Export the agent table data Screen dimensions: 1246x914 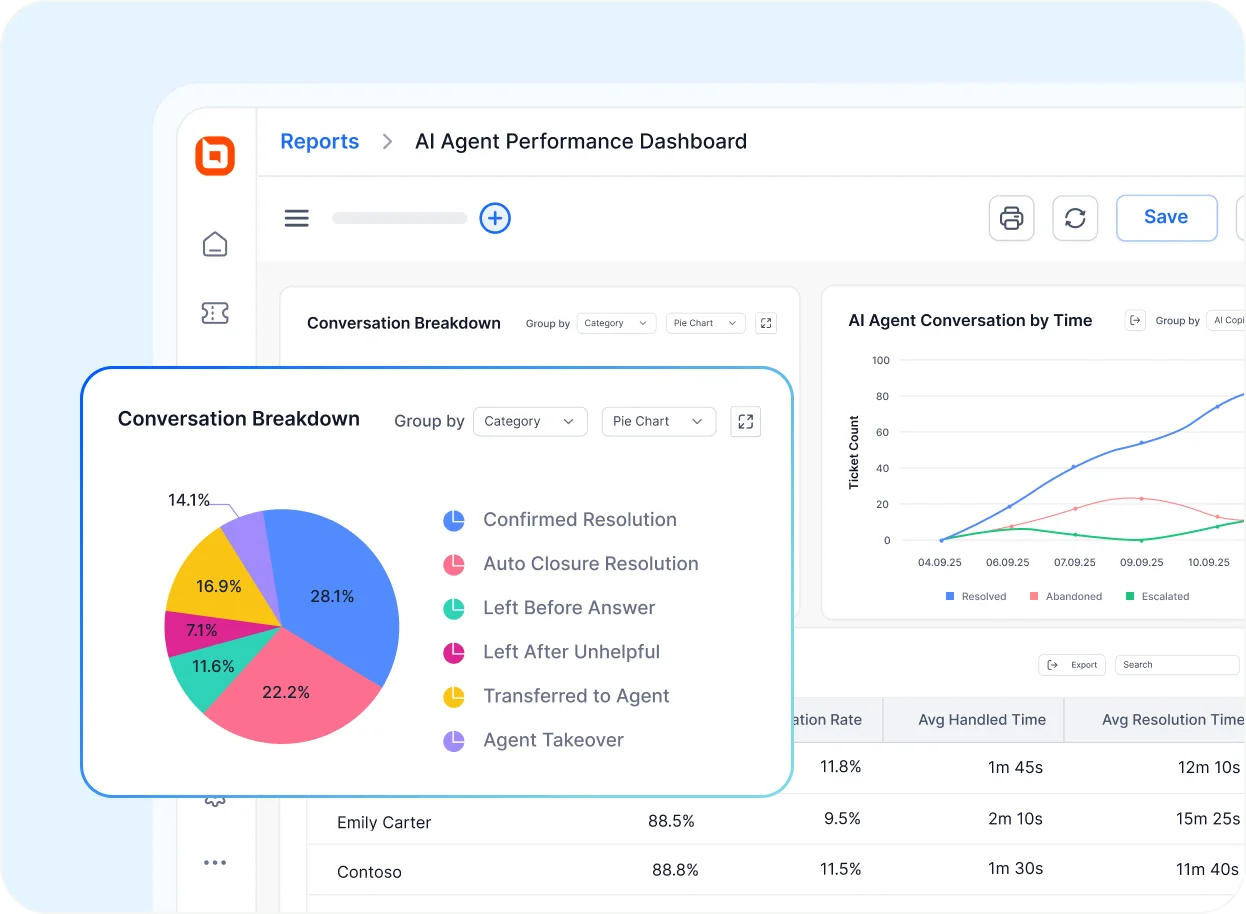pos(1071,664)
